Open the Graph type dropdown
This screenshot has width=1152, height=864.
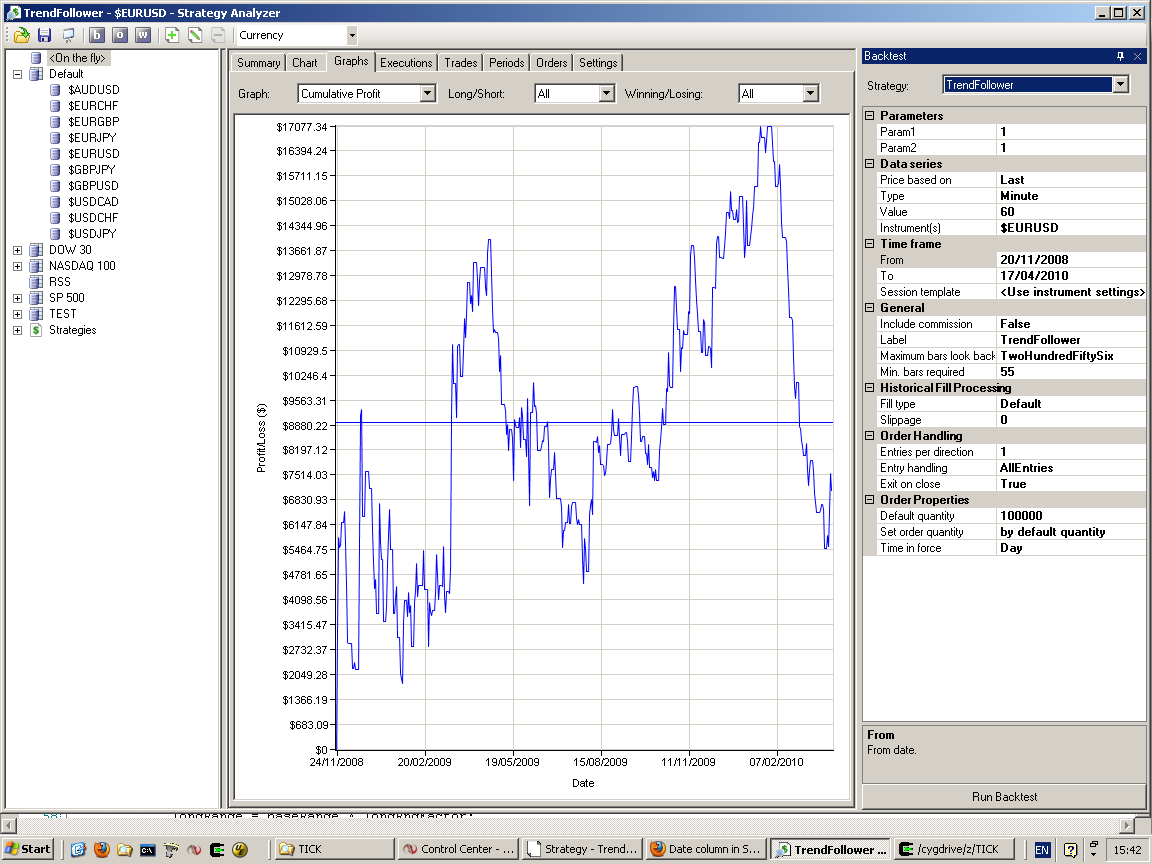click(427, 93)
